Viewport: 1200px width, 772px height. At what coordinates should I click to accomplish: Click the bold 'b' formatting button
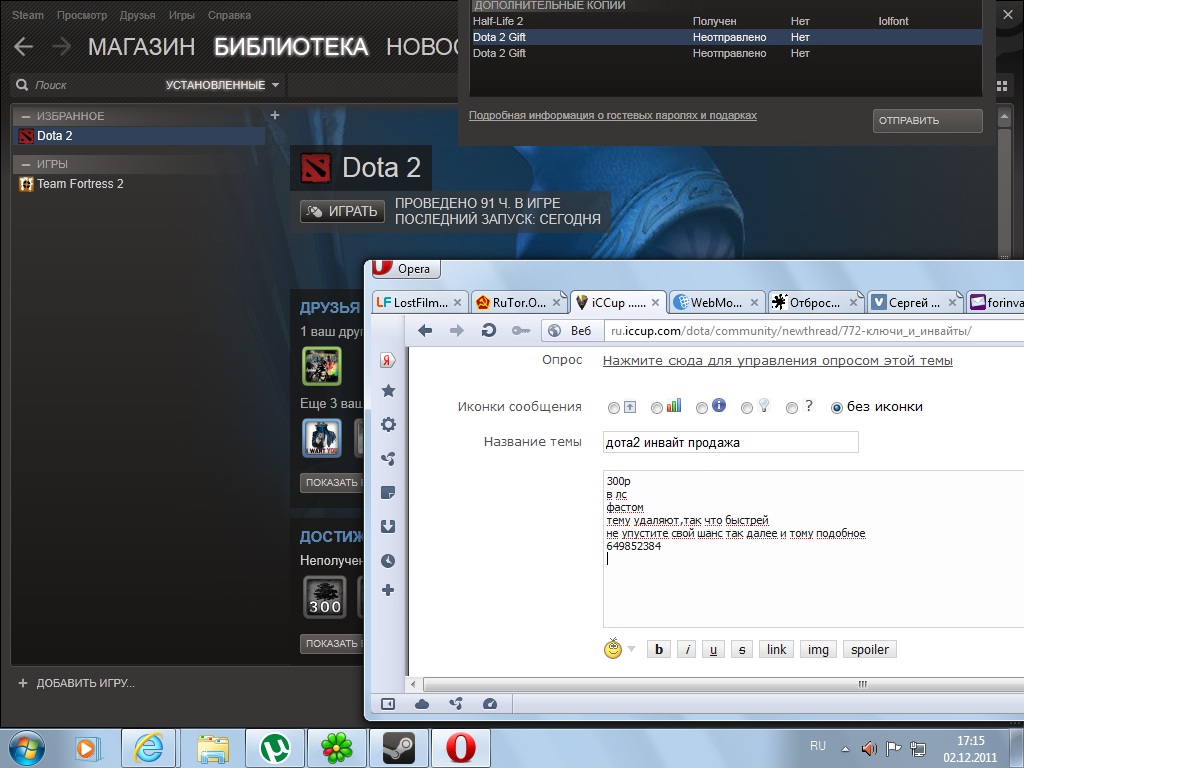pyautogui.click(x=659, y=649)
